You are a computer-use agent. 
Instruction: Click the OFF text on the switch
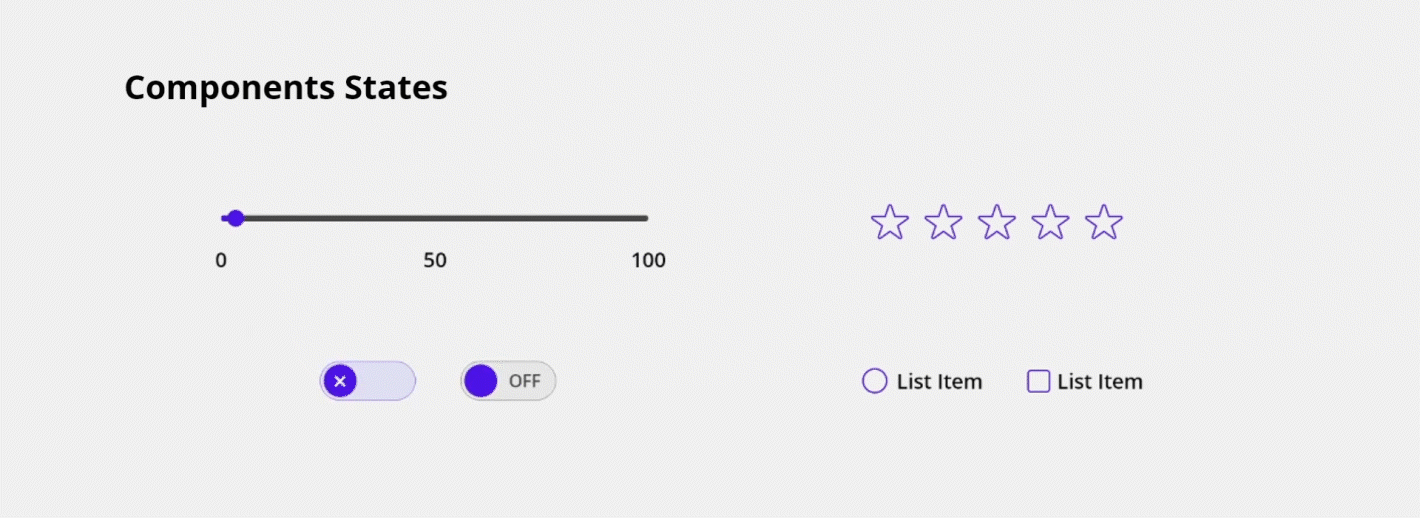click(524, 381)
